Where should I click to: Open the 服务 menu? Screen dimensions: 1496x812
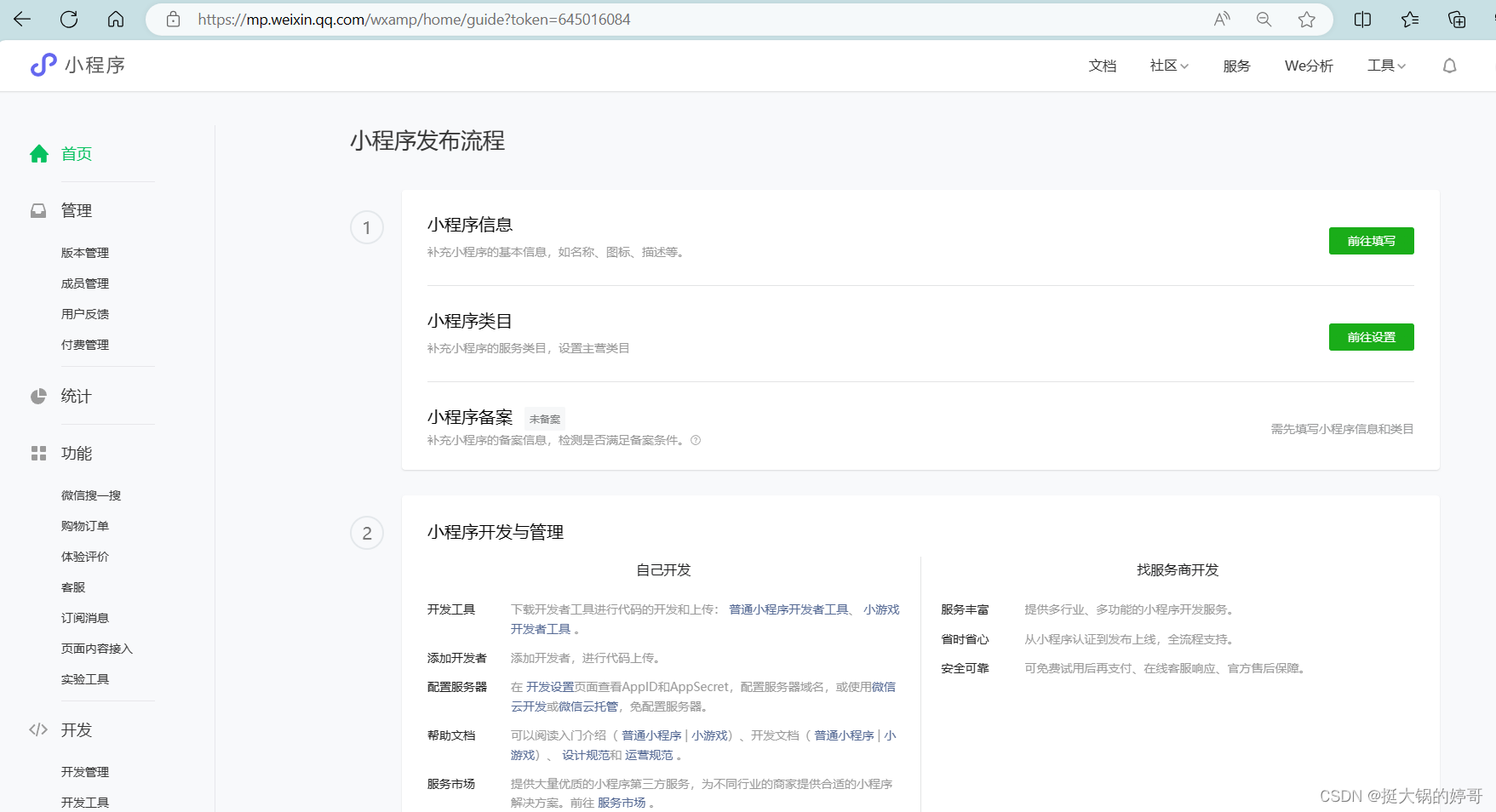click(x=1236, y=66)
